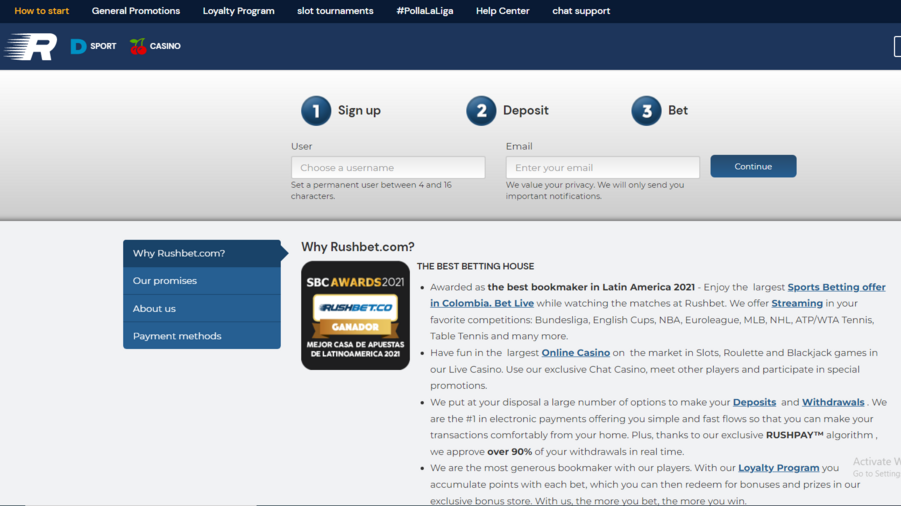
Task: Click the step 2 Deposit circle
Action: click(481, 111)
